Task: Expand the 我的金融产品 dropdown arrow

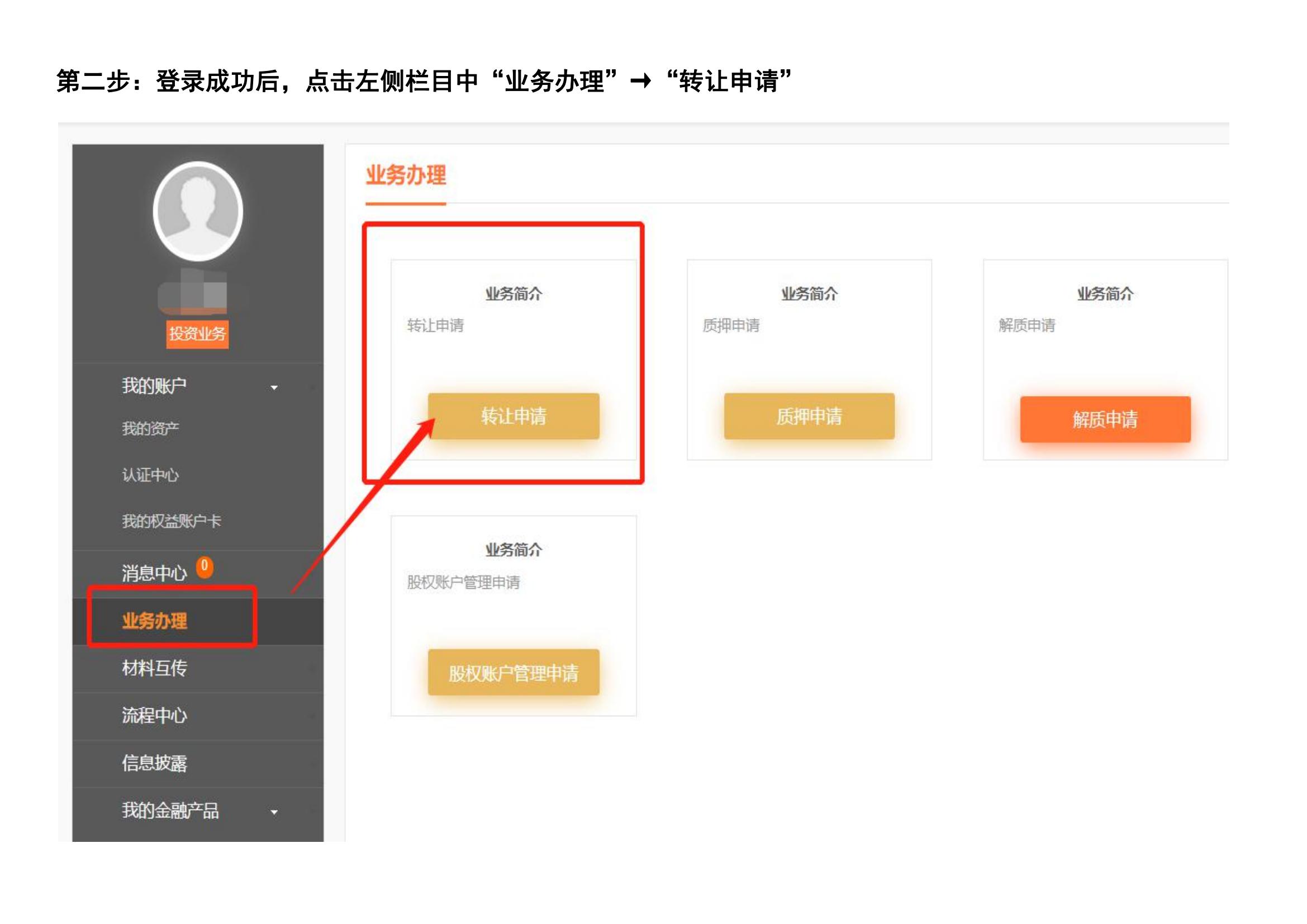Action: (x=274, y=812)
